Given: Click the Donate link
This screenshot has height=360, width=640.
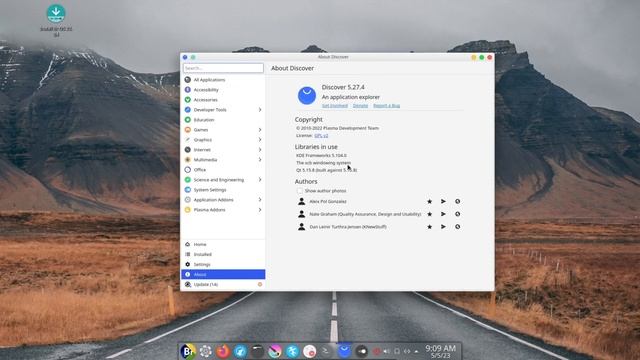Looking at the screenshot, I should (360, 106).
